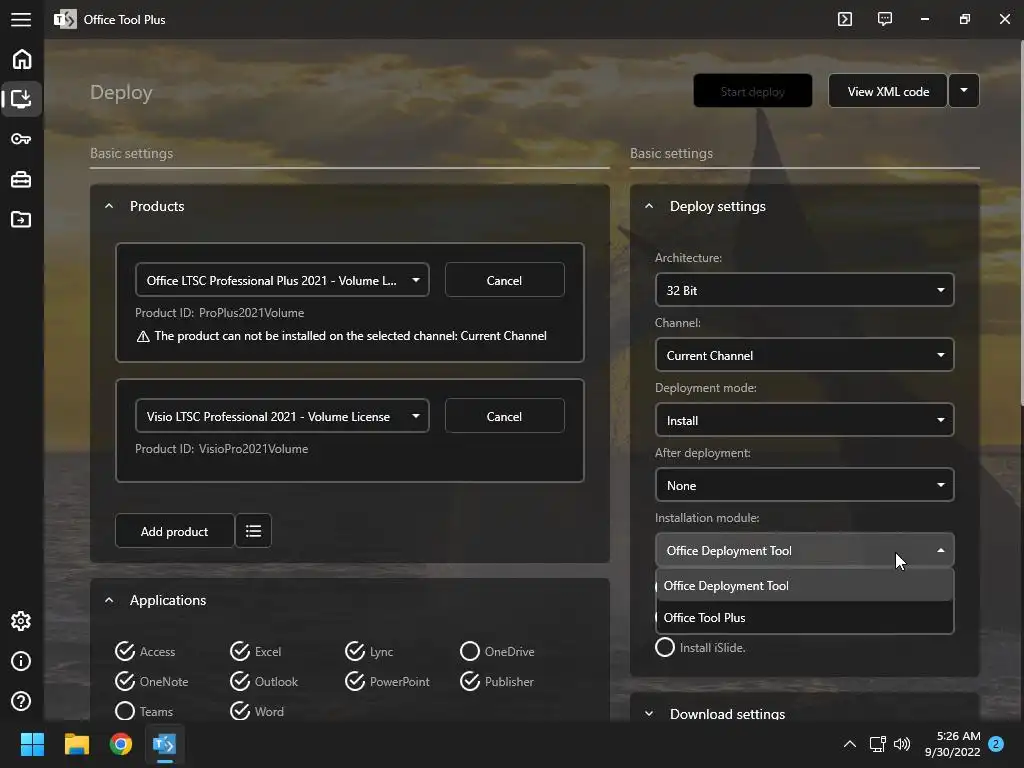The width and height of the screenshot is (1024, 768).
Task: Open the About info icon
Action: [x=22, y=661]
